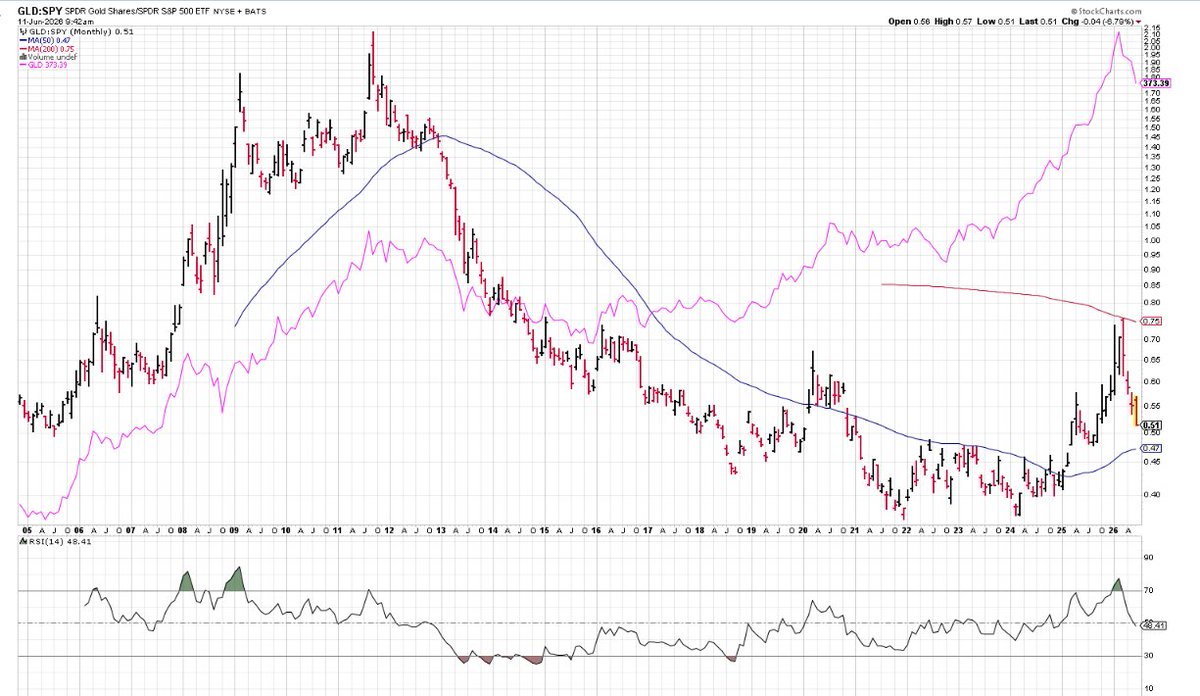Click the 0.65 price axis label

pos(1150,359)
